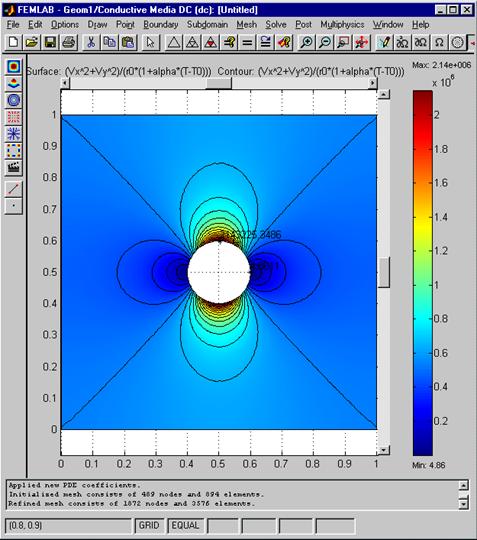Click the Initialize Mesh triangle icon

point(174,42)
